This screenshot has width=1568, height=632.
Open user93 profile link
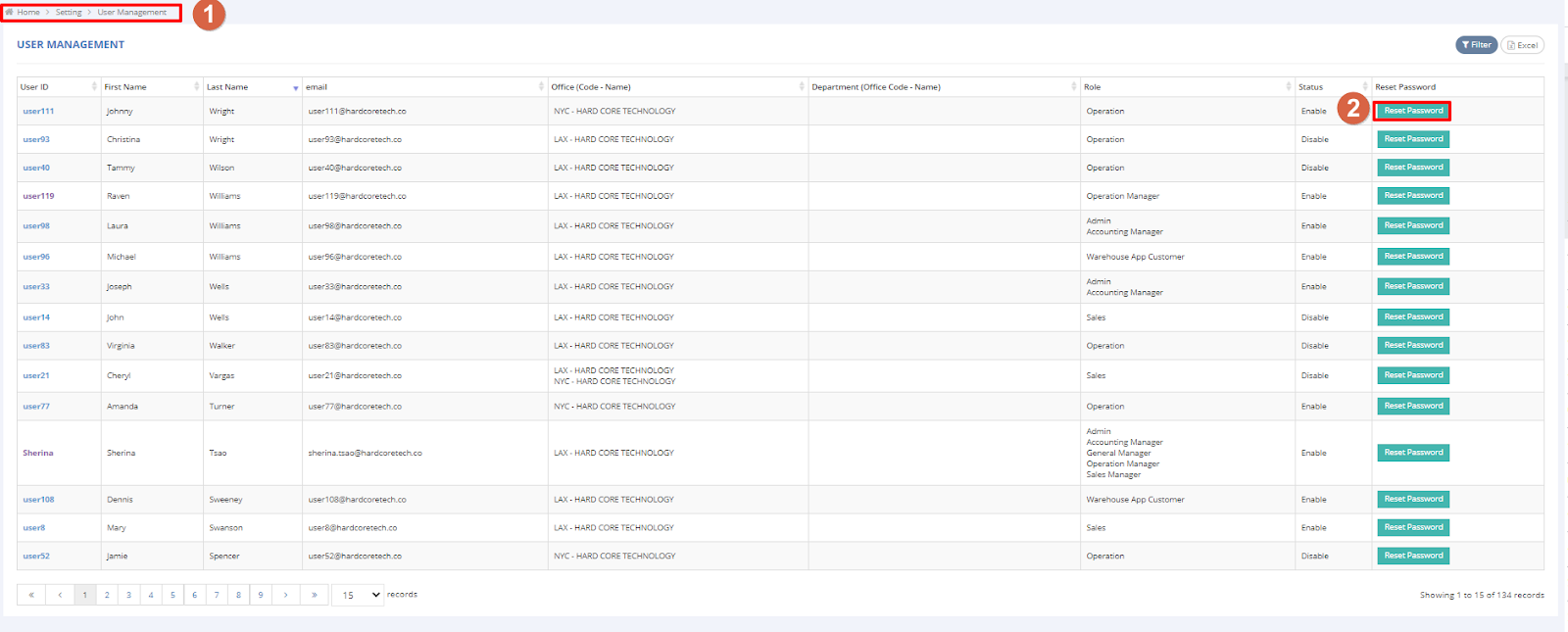pos(36,139)
